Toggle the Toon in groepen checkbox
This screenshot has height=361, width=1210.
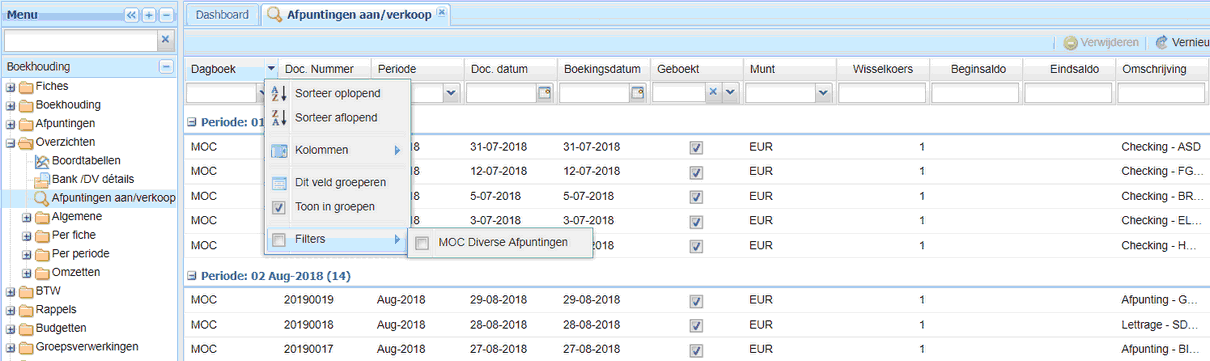click(279, 207)
